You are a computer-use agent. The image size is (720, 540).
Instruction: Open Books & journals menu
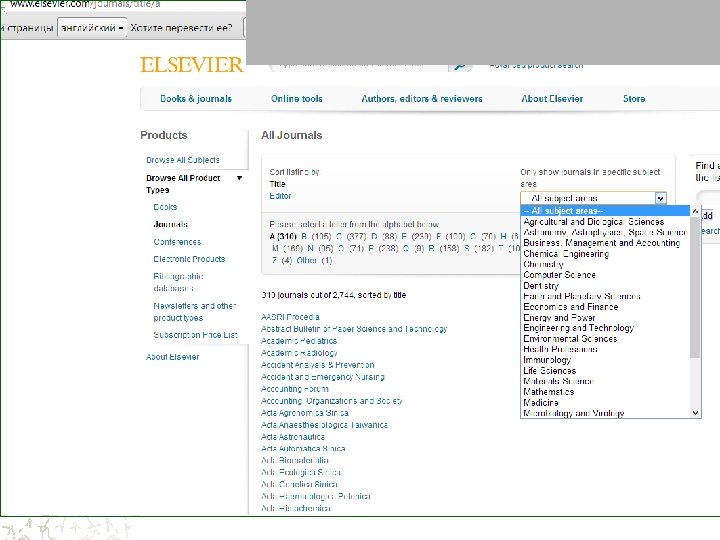click(x=196, y=99)
